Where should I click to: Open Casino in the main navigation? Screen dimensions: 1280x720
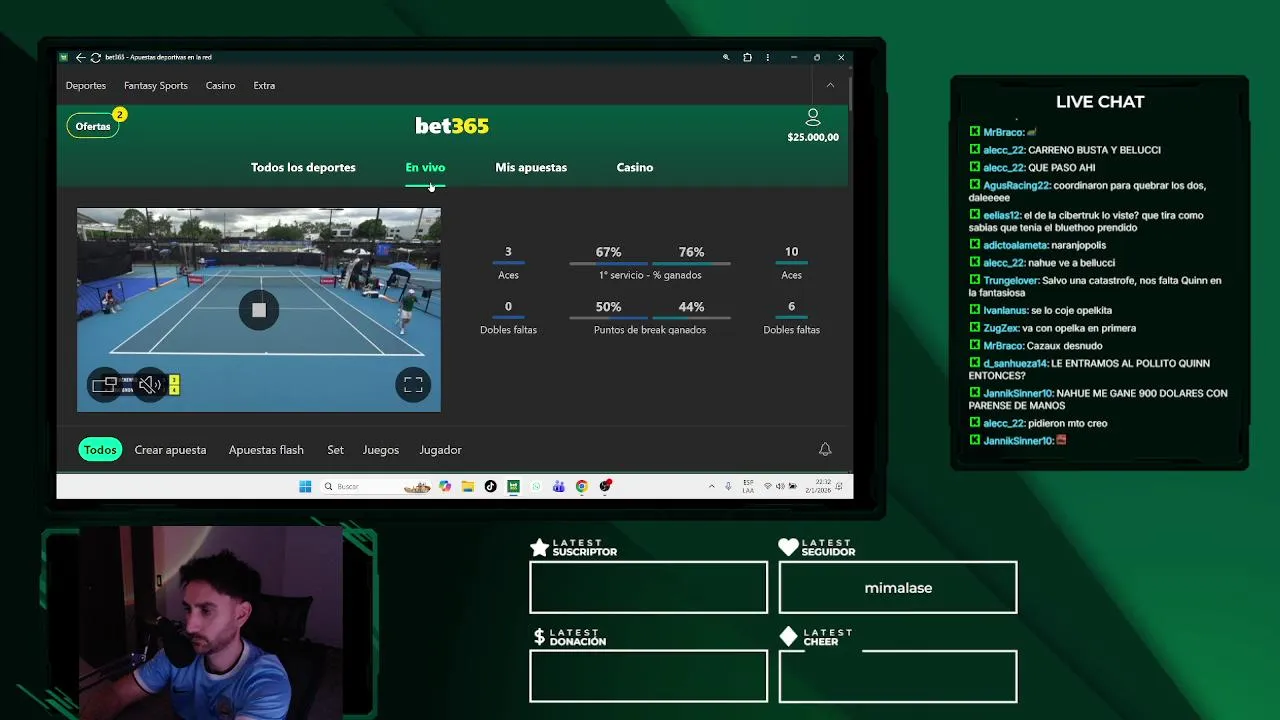click(635, 167)
